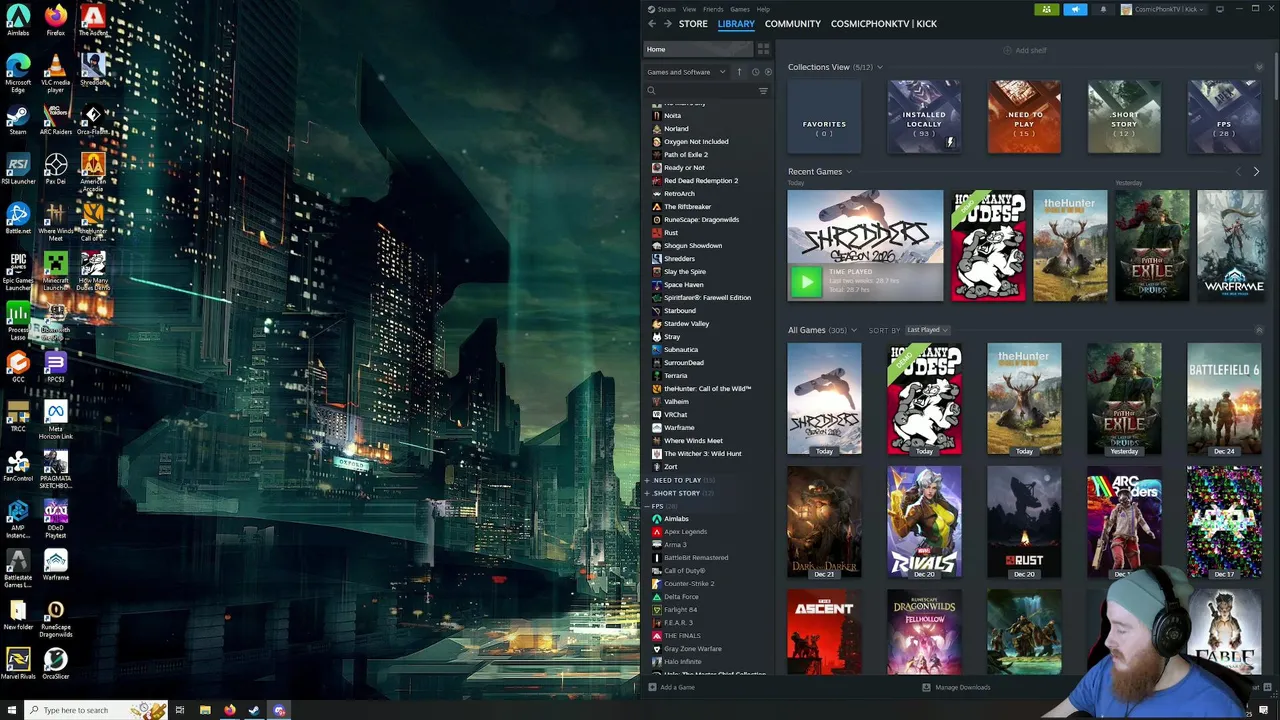The width and height of the screenshot is (1280, 720).
Task: Open the View menu
Action: (689, 9)
